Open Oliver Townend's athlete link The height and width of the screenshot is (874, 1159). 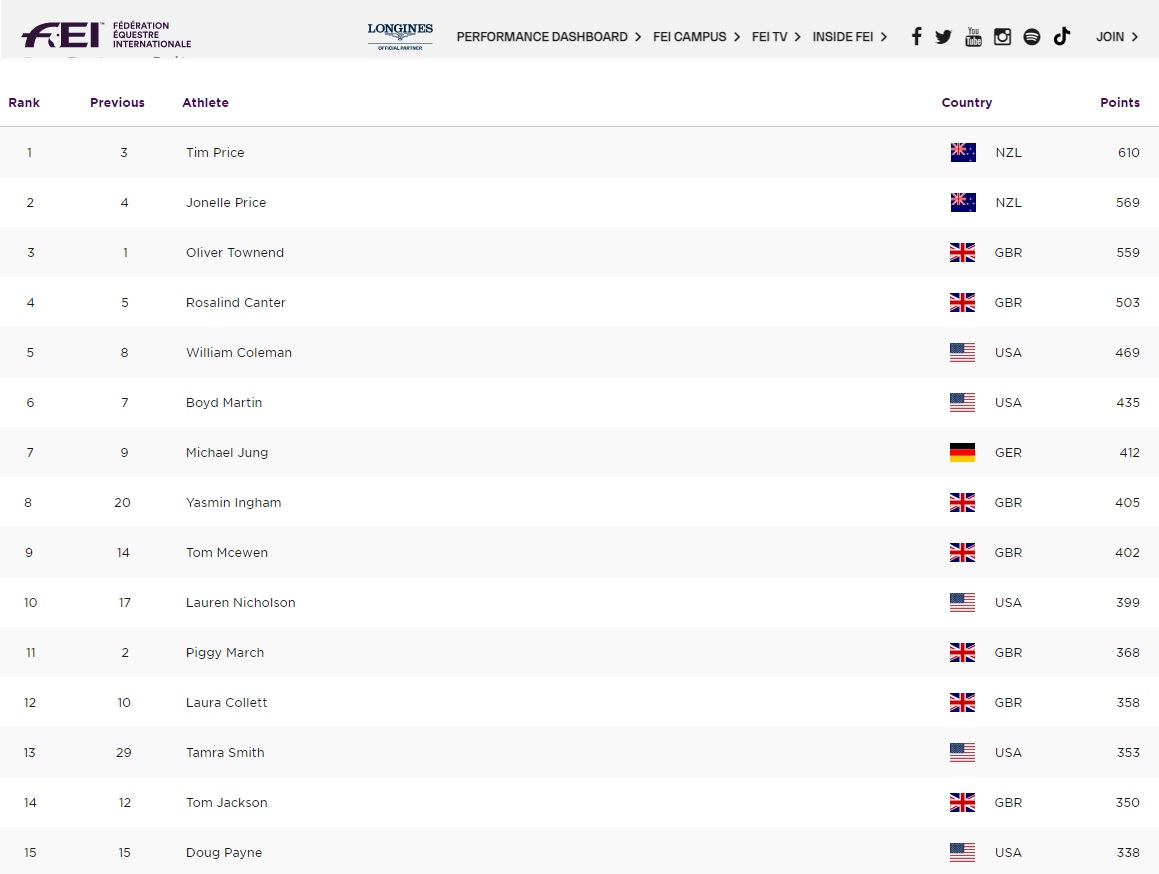(x=235, y=253)
